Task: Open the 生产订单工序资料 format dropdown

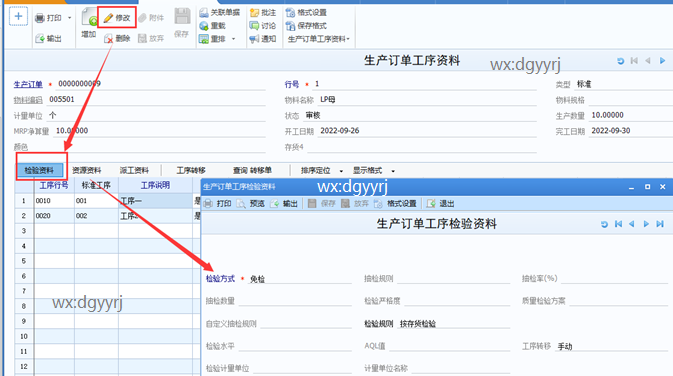Action: [318, 39]
